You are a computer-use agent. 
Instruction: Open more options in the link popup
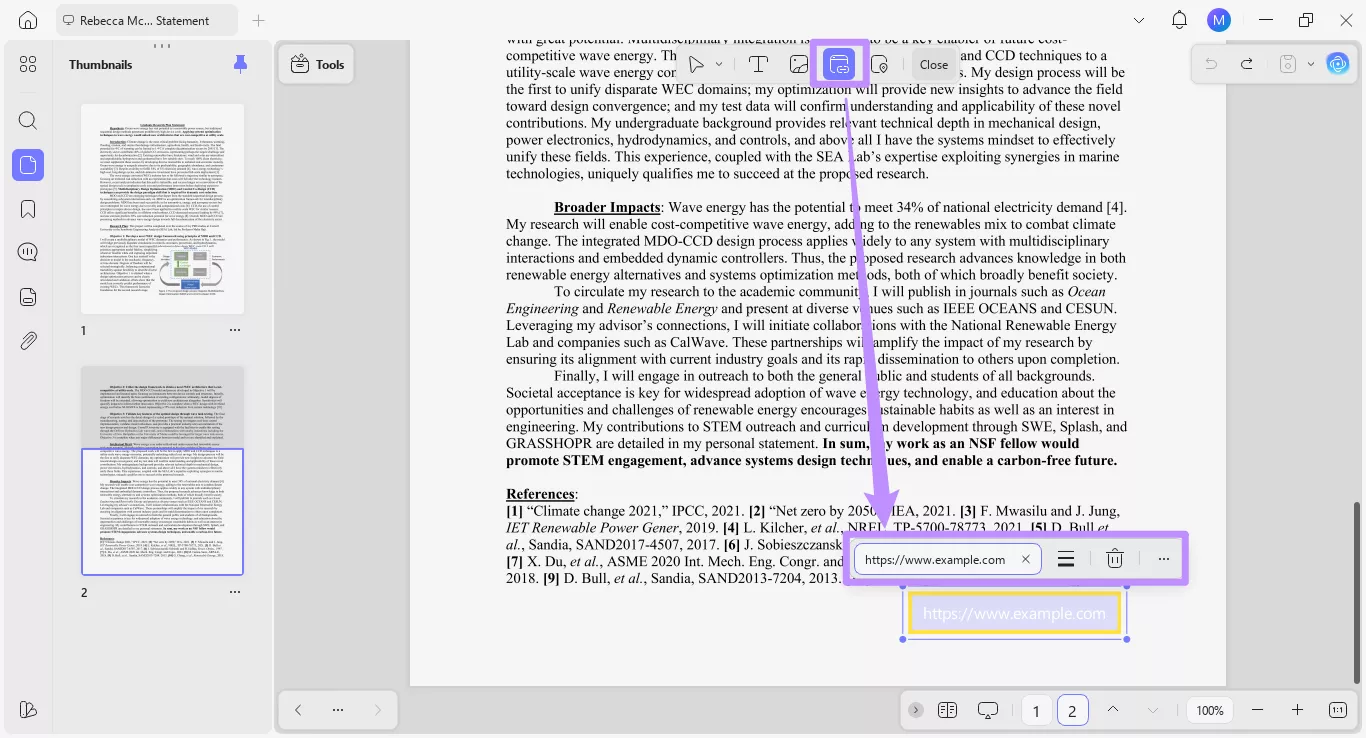[1163, 559]
